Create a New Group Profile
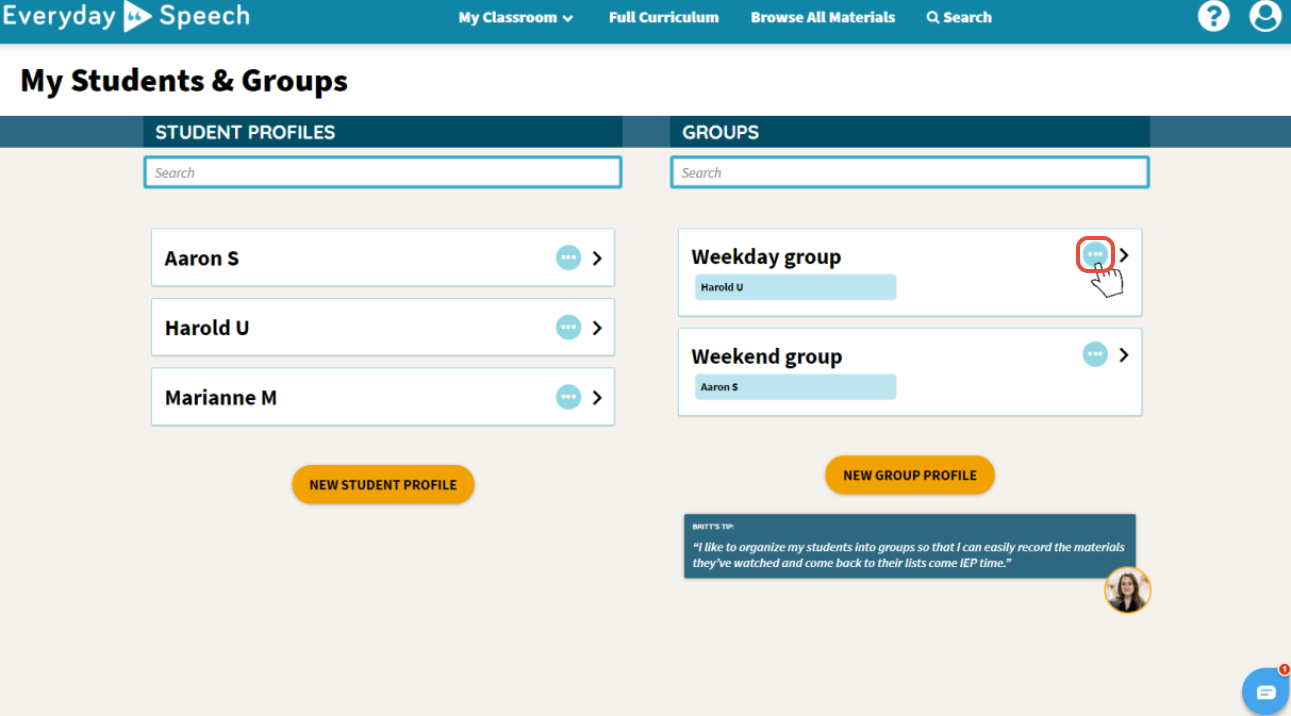1291x716 pixels. click(x=910, y=475)
